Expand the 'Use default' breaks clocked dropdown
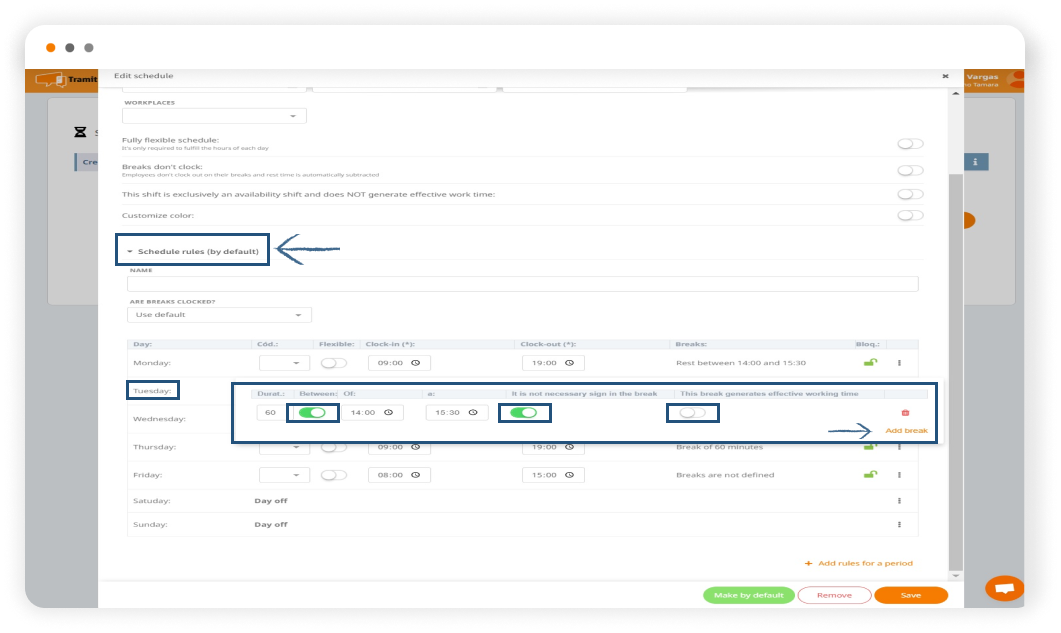Image resolution: width=1061 pixels, height=633 pixels. point(219,315)
